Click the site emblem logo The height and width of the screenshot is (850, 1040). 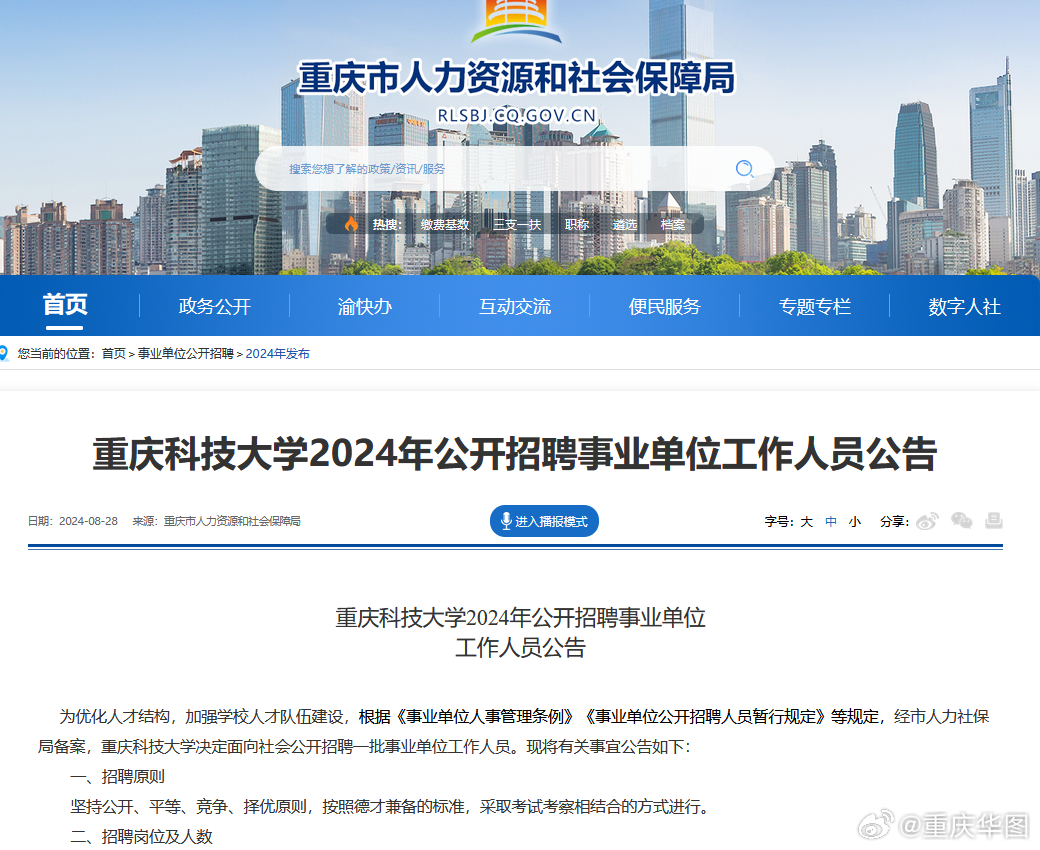[516, 20]
